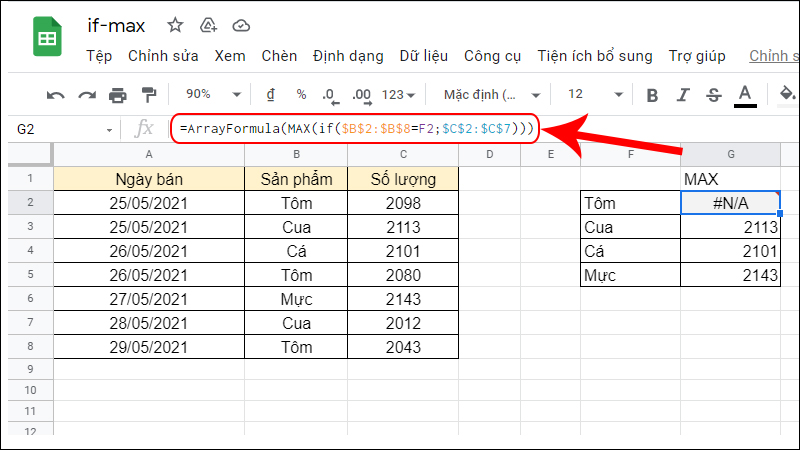Check the cloud save status icon
The height and width of the screenshot is (450, 800).
(x=241, y=25)
